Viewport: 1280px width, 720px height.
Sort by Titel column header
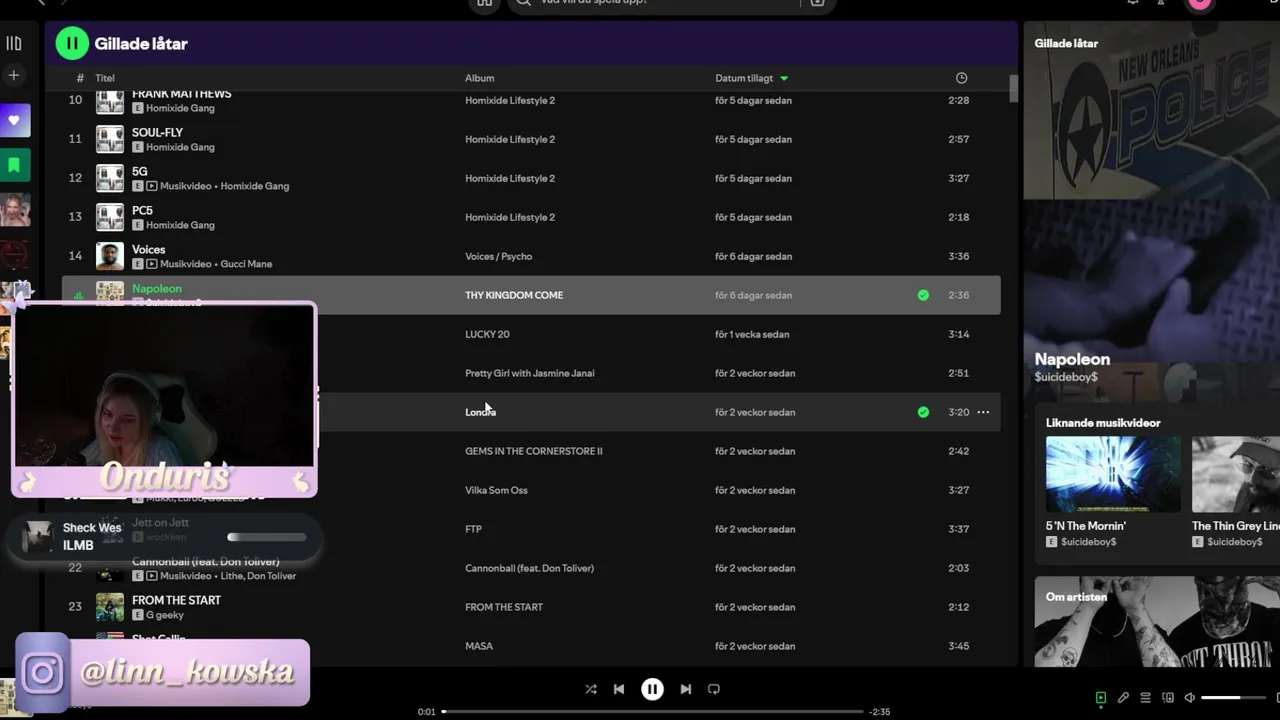click(x=105, y=78)
